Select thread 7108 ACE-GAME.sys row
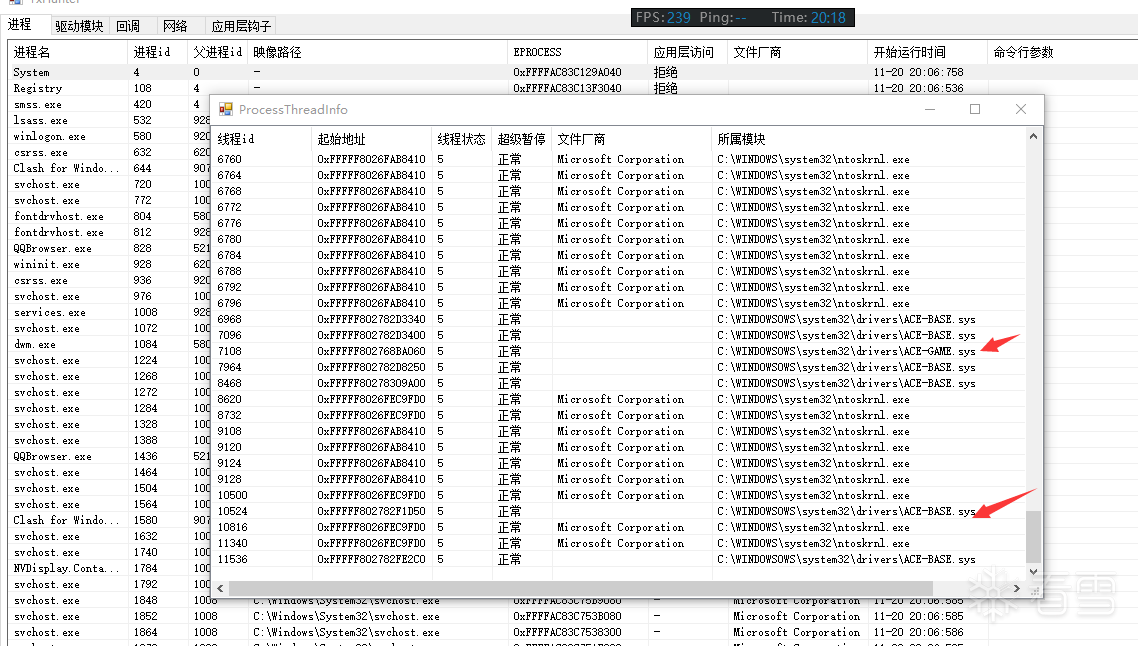Screen dimensions: 1138x646 coord(618,351)
